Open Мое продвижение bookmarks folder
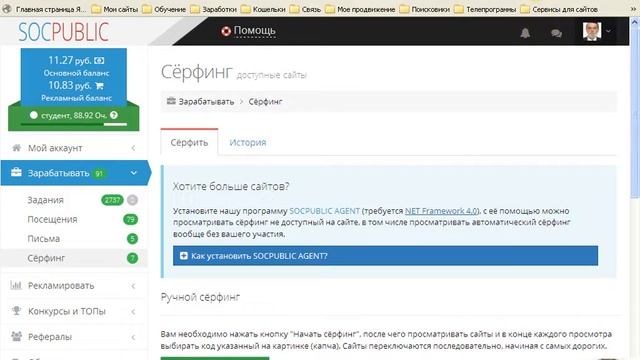This screenshot has width=640, height=360. pyautogui.click(x=360, y=9)
